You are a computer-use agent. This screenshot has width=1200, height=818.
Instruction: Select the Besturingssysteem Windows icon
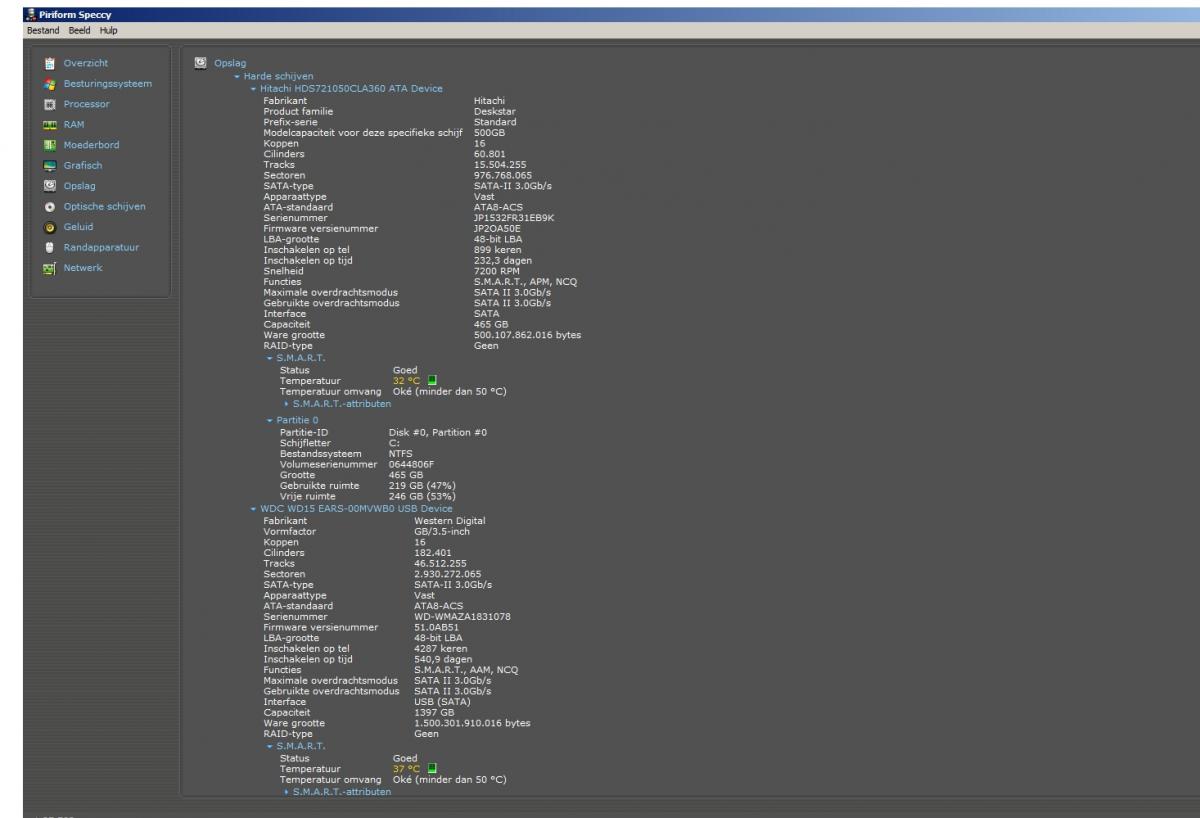click(x=49, y=84)
